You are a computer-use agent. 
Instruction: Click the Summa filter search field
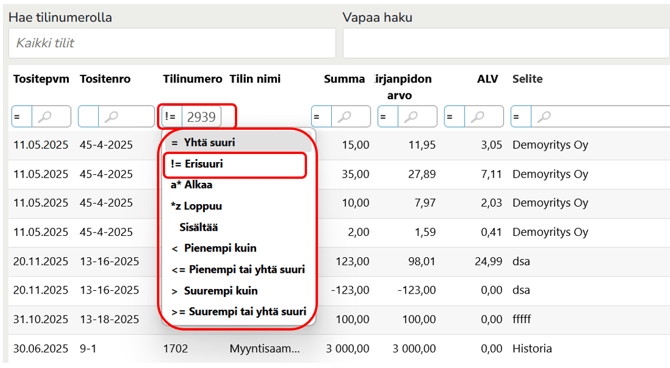pos(351,117)
